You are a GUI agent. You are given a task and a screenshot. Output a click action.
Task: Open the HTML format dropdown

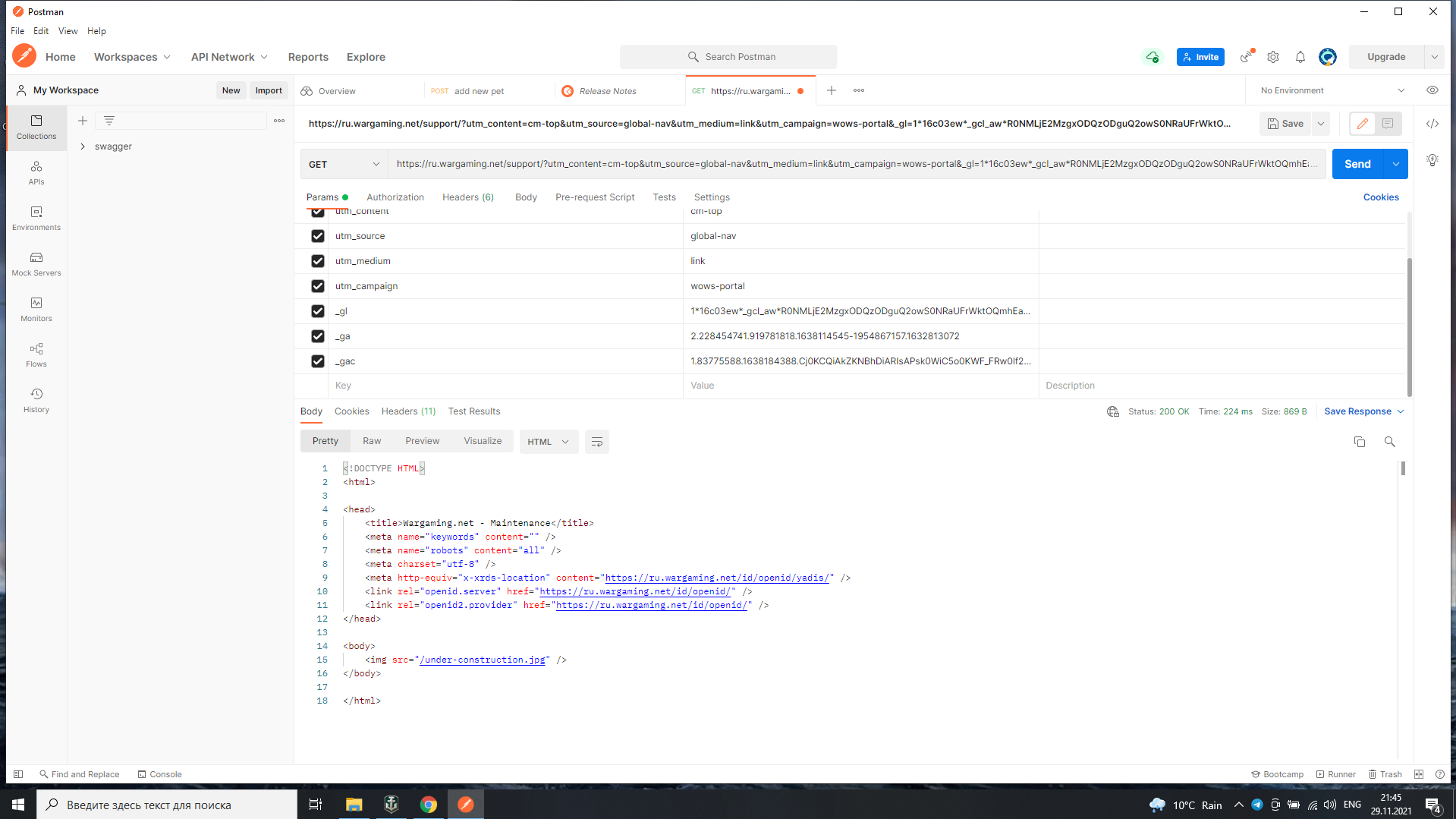[549, 442]
